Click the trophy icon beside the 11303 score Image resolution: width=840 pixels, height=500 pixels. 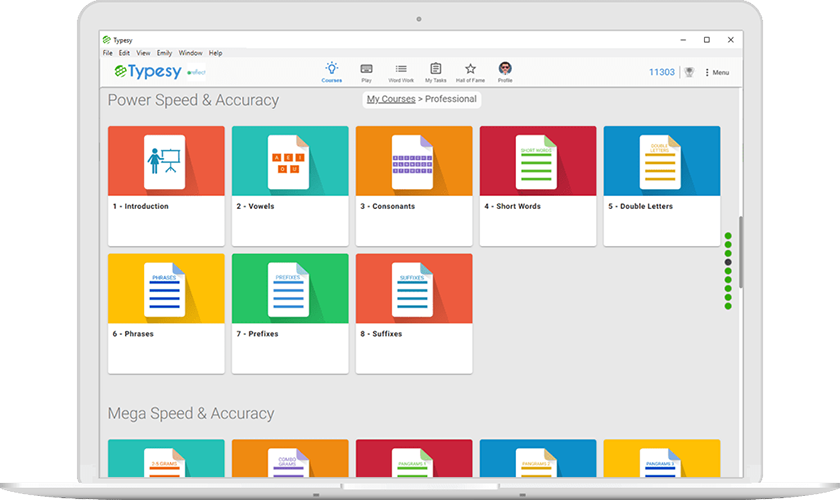[689, 72]
